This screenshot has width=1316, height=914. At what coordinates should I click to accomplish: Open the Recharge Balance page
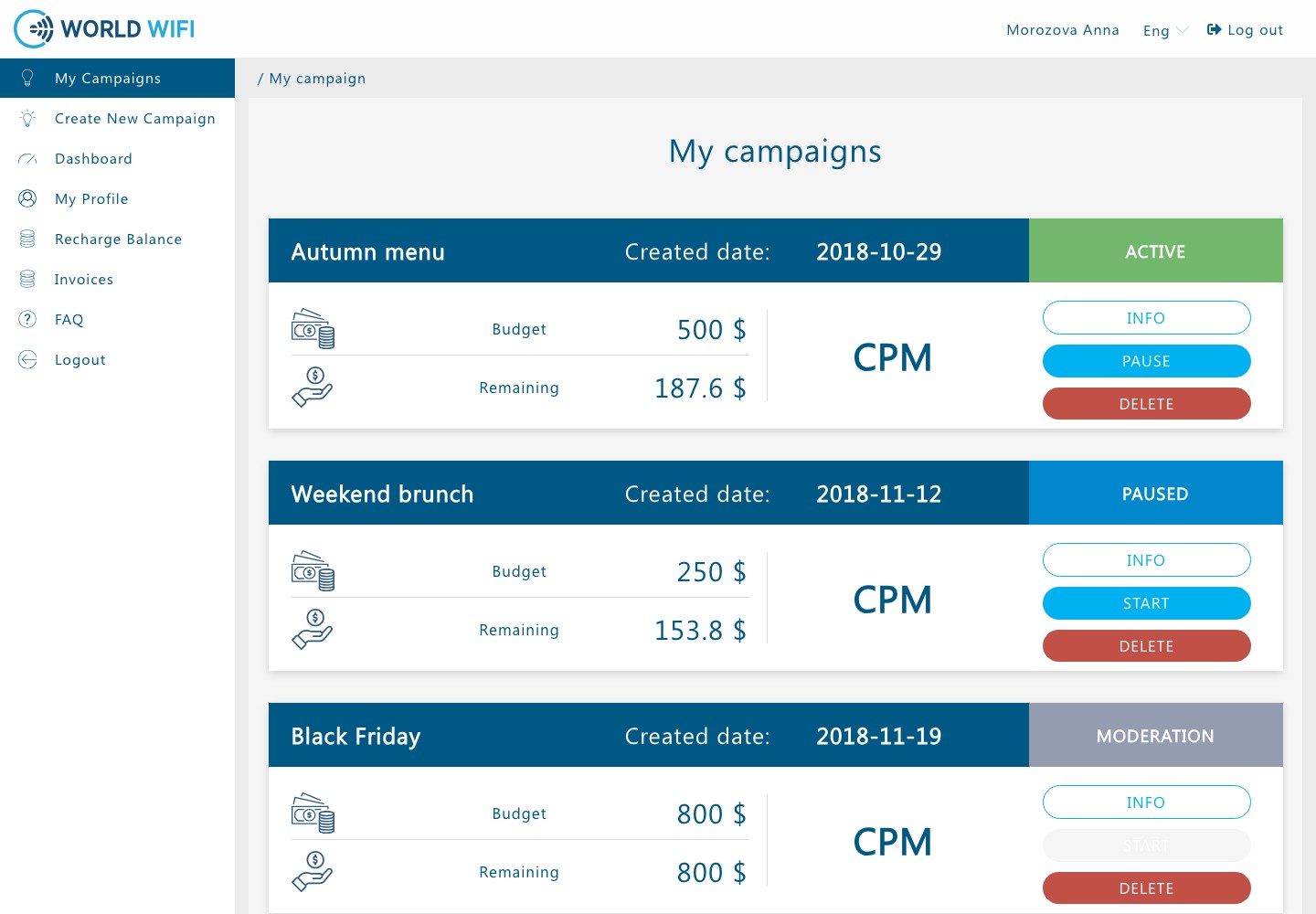[117, 239]
